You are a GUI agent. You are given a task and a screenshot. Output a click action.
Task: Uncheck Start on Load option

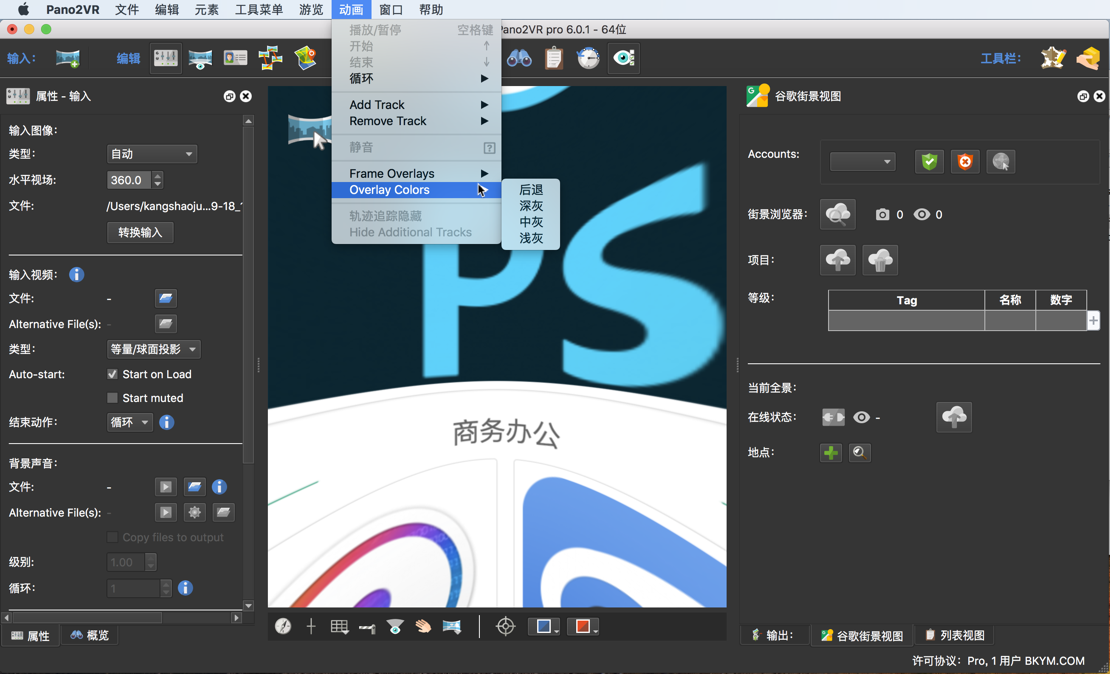click(x=113, y=374)
